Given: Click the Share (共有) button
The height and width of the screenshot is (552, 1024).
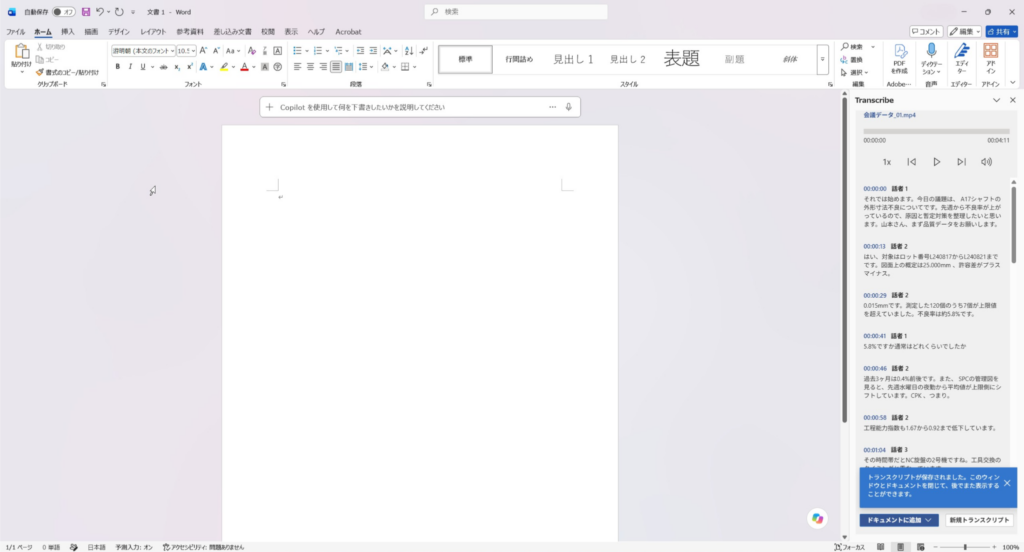Looking at the screenshot, I should coord(1001,31).
